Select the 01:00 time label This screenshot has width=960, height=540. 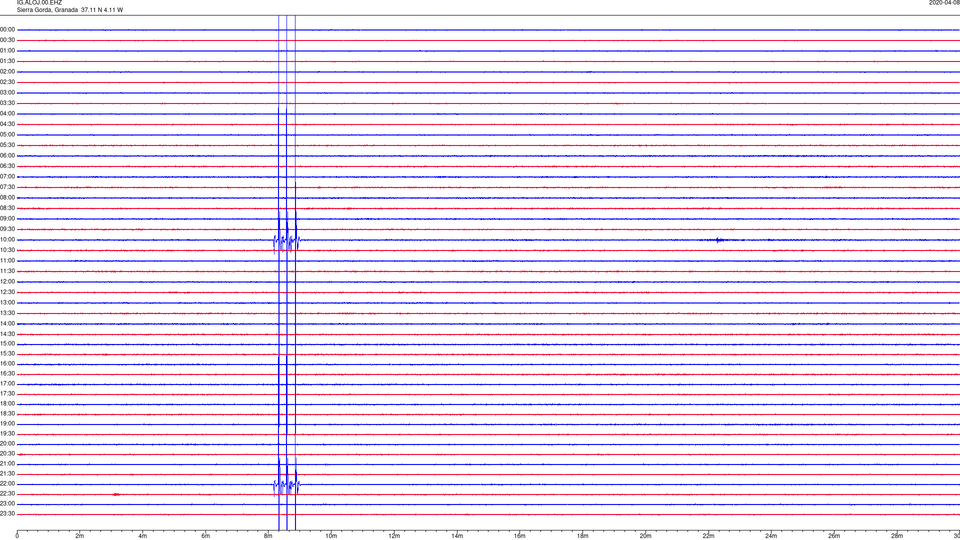7,50
